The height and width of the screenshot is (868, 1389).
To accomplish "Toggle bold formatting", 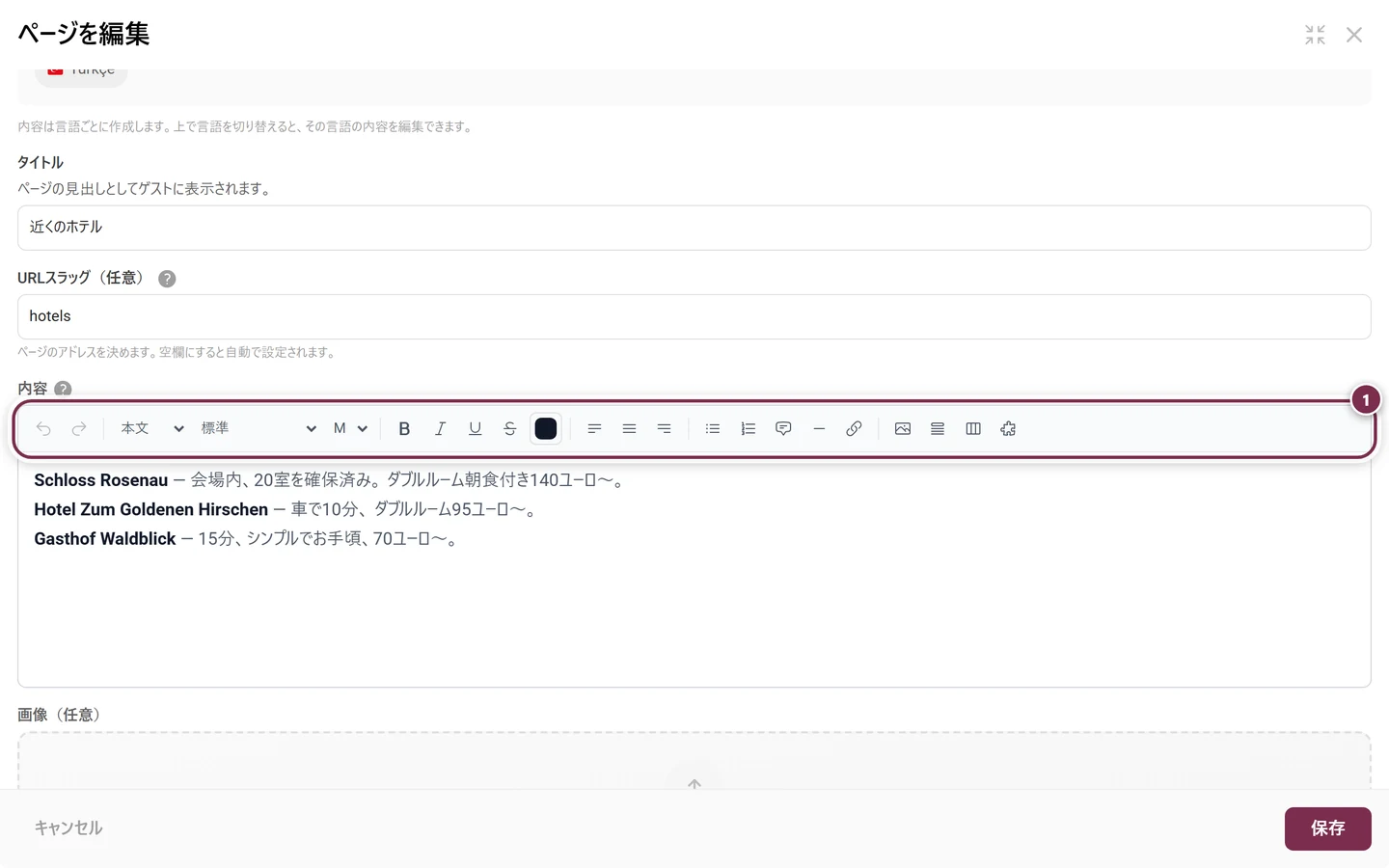I will (404, 429).
